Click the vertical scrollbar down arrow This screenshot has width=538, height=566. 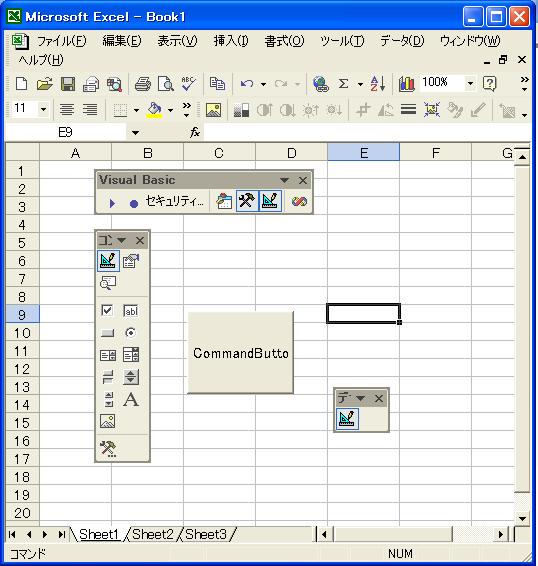click(x=522, y=519)
